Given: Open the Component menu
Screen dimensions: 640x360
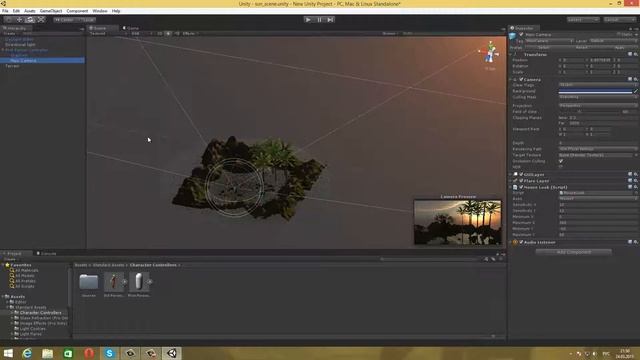Looking at the screenshot, I should (77, 11).
